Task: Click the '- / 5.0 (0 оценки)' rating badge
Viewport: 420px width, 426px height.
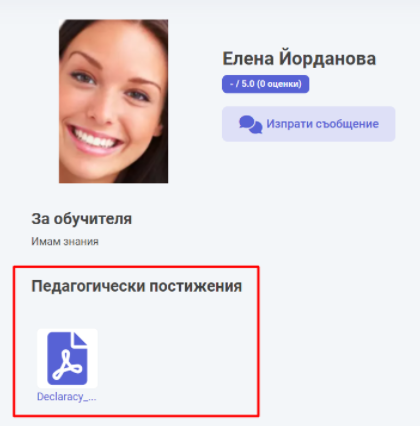Action: coord(266,84)
